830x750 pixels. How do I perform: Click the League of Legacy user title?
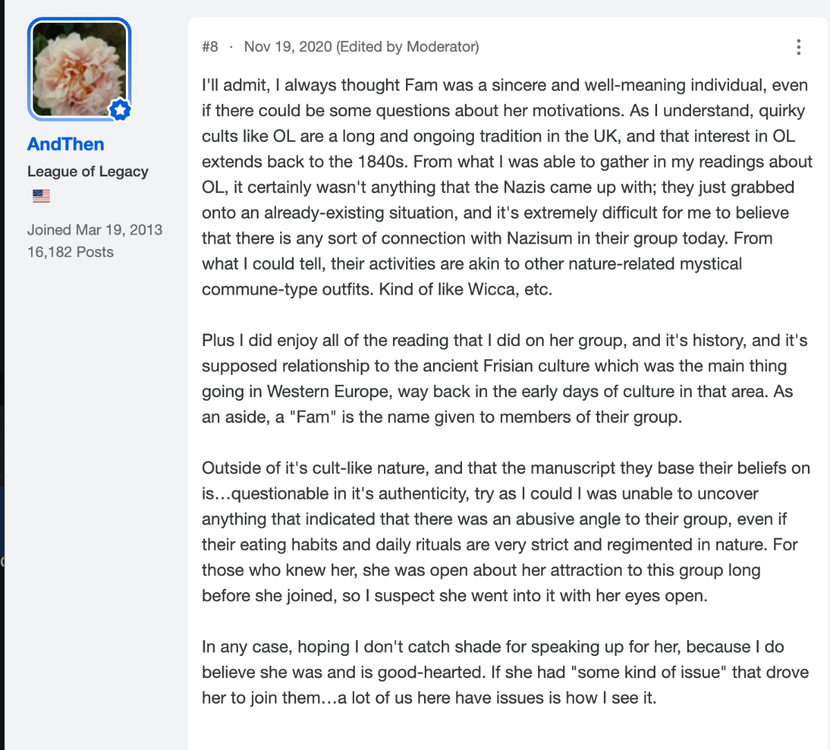tap(88, 171)
